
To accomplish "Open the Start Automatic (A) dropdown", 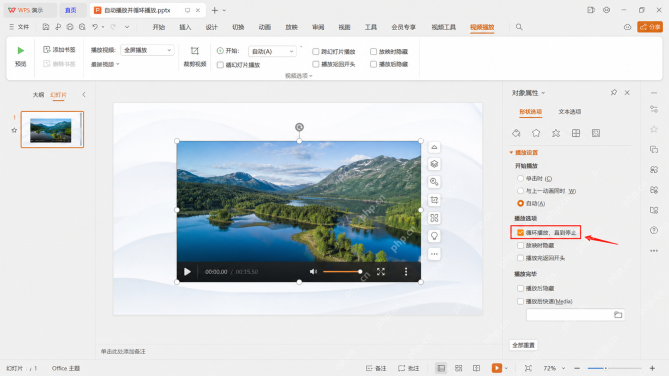I will point(272,51).
